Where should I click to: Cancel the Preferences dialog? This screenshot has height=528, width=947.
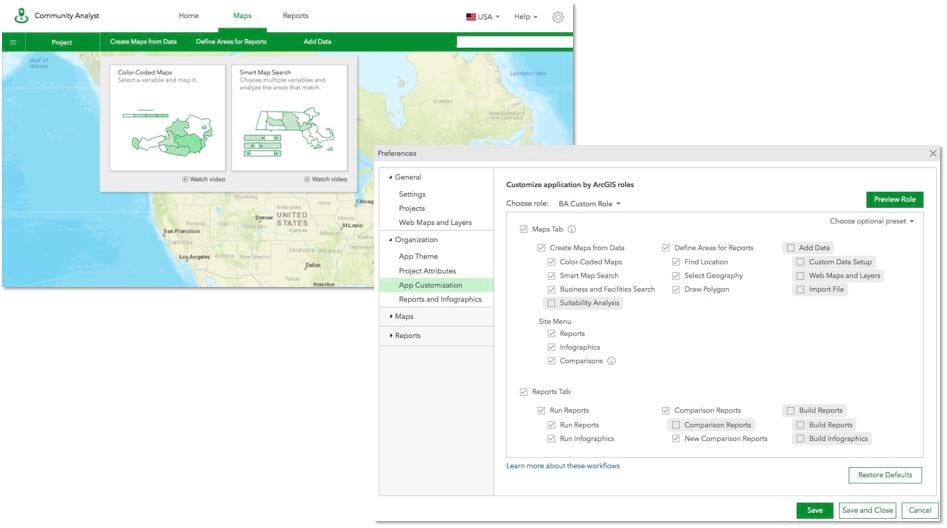pyautogui.click(x=920, y=510)
